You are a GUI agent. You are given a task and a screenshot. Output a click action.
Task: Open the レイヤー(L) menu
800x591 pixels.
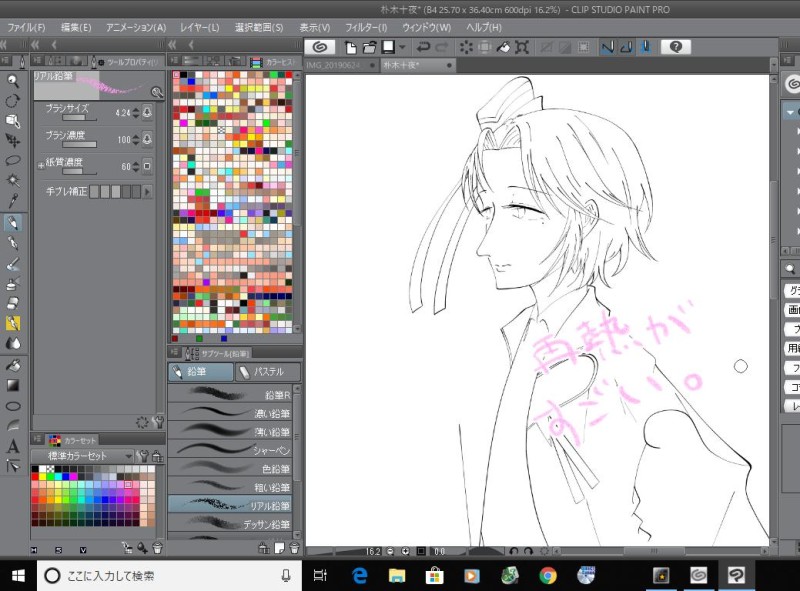[199, 28]
